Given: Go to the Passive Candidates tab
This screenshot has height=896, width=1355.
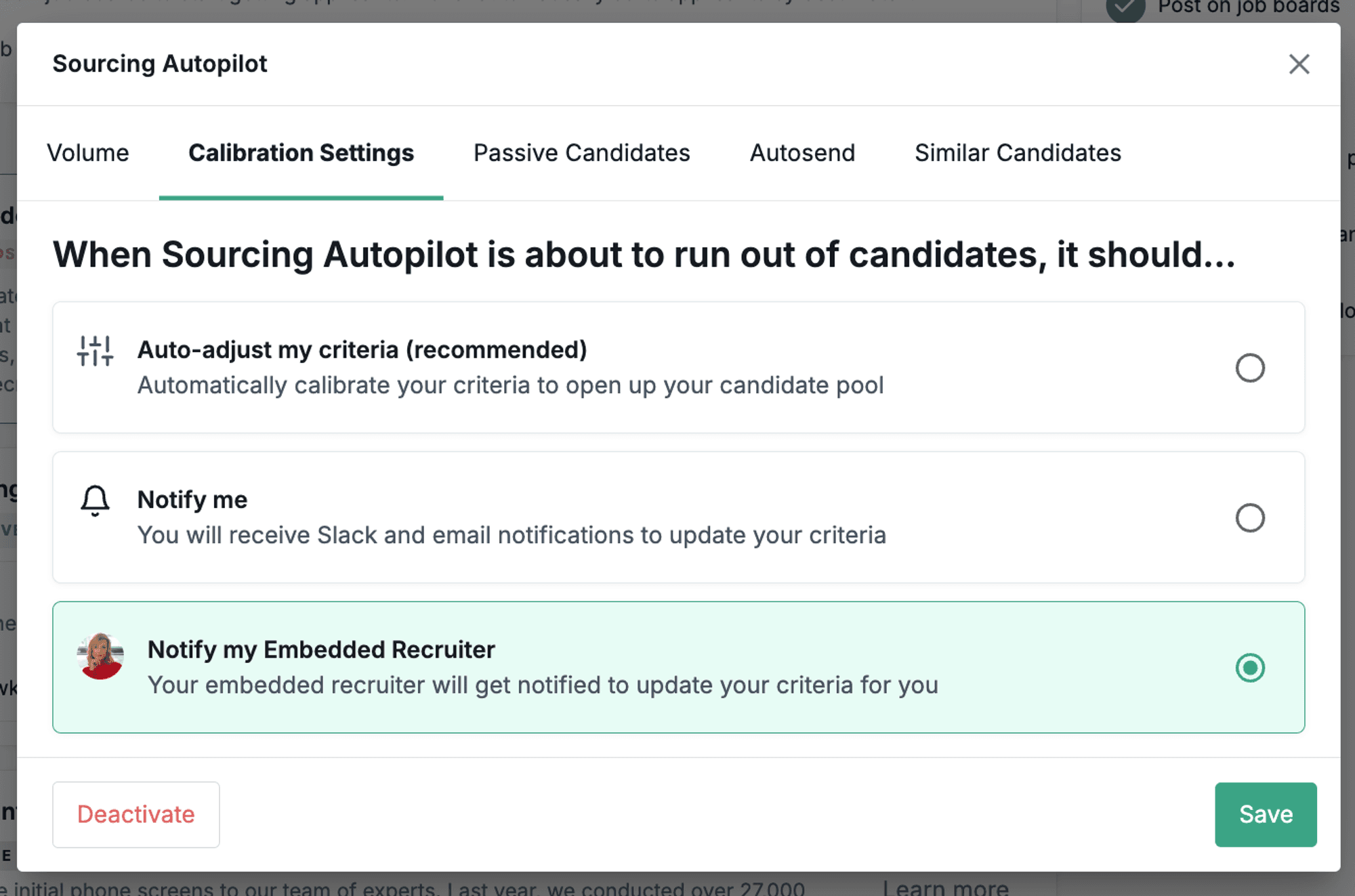Looking at the screenshot, I should point(581,153).
